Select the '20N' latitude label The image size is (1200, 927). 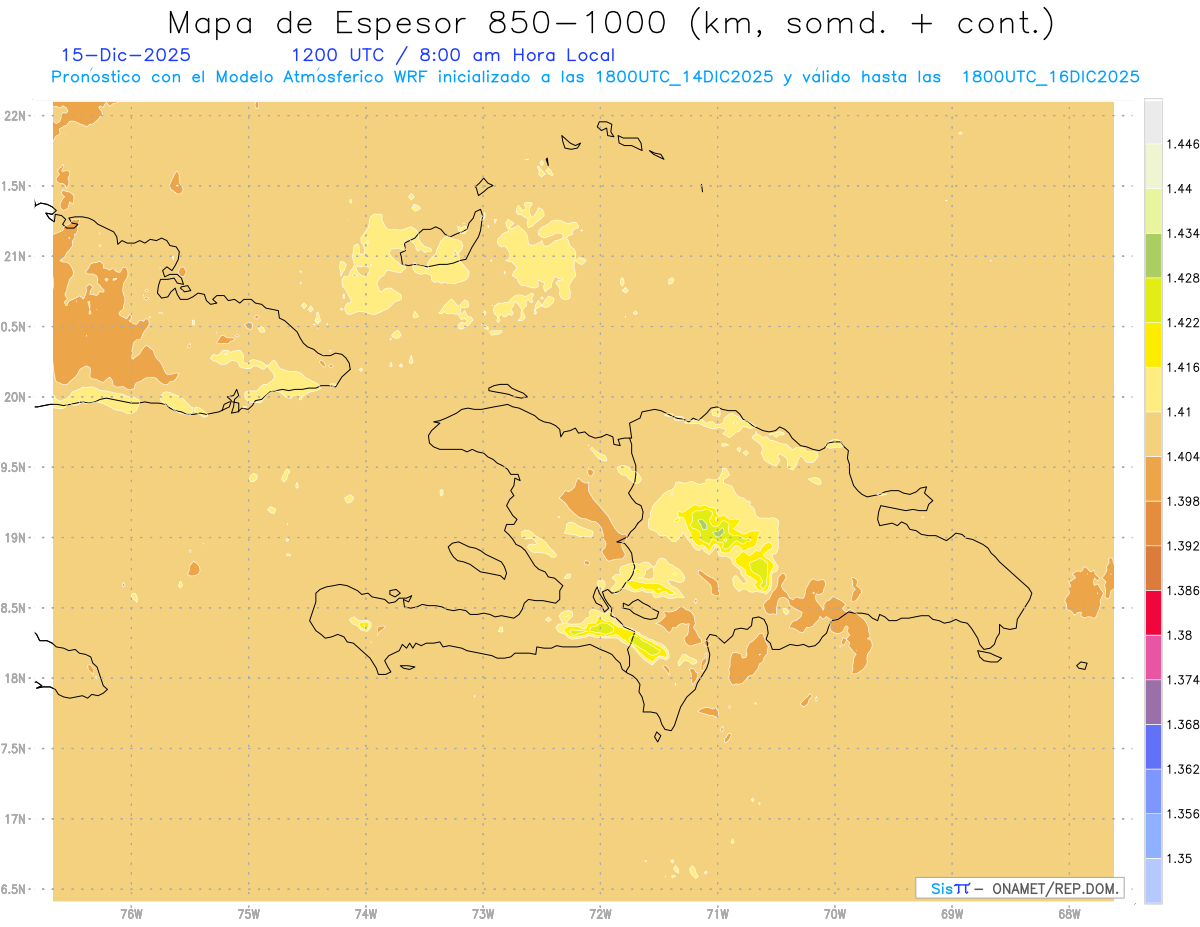[17, 397]
